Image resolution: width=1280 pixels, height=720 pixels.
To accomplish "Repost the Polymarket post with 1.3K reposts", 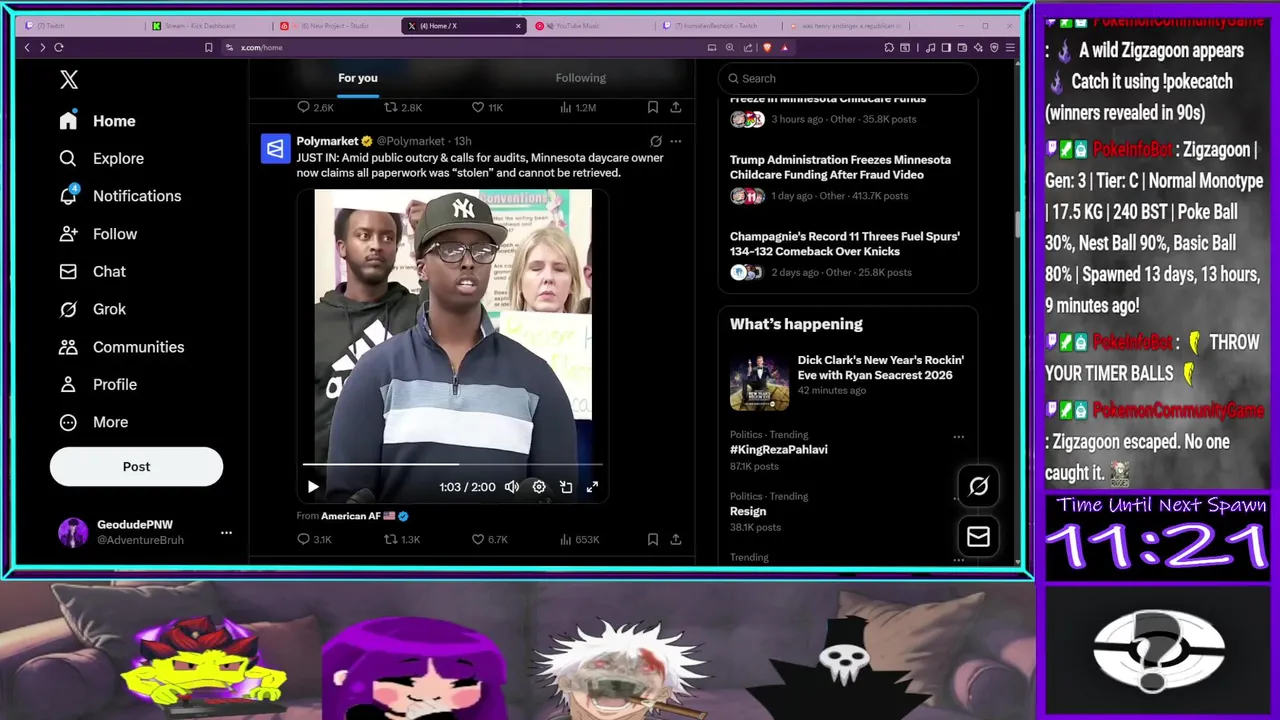I will (391, 539).
